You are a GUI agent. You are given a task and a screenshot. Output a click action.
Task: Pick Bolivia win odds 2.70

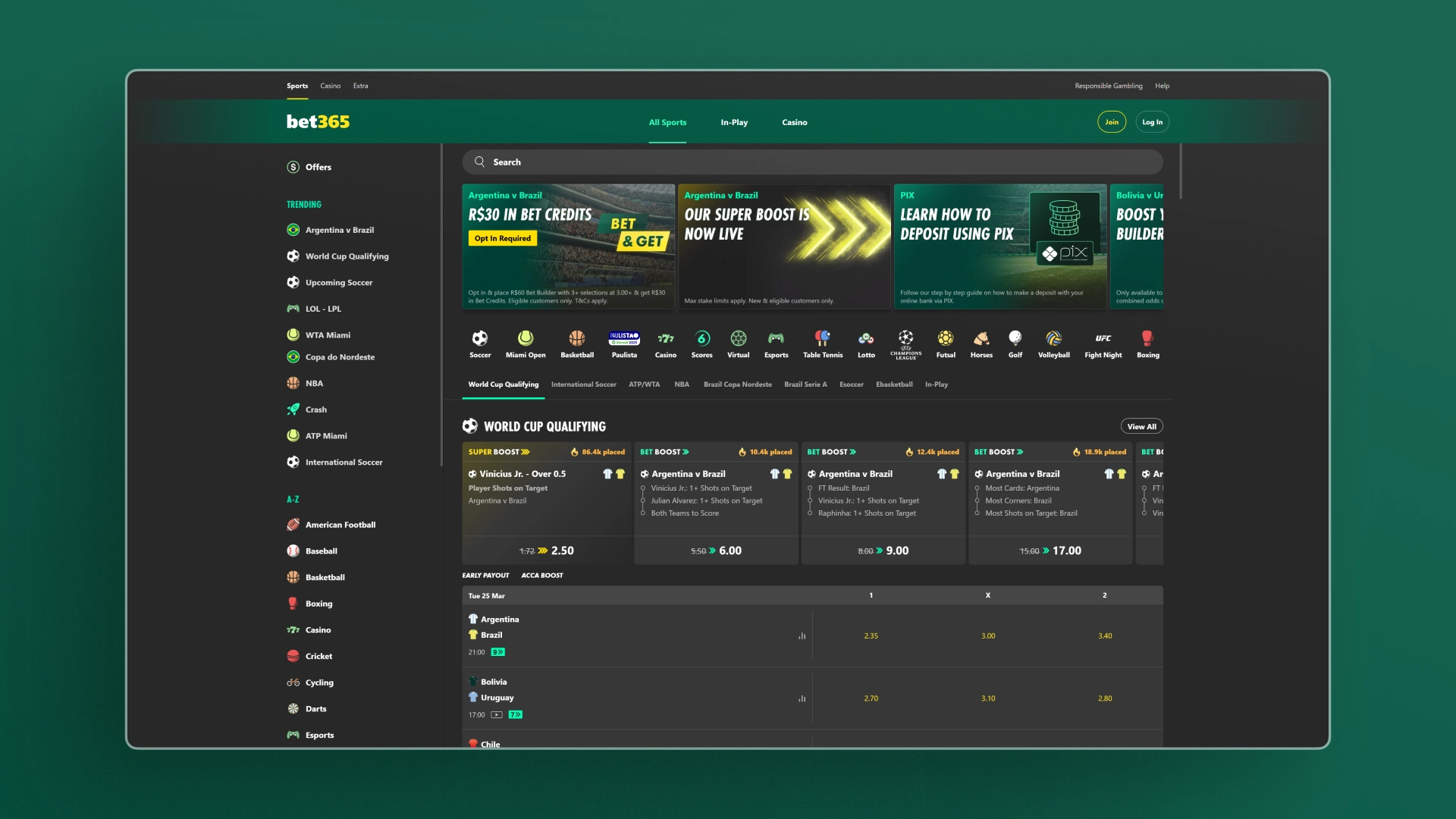[x=871, y=698]
